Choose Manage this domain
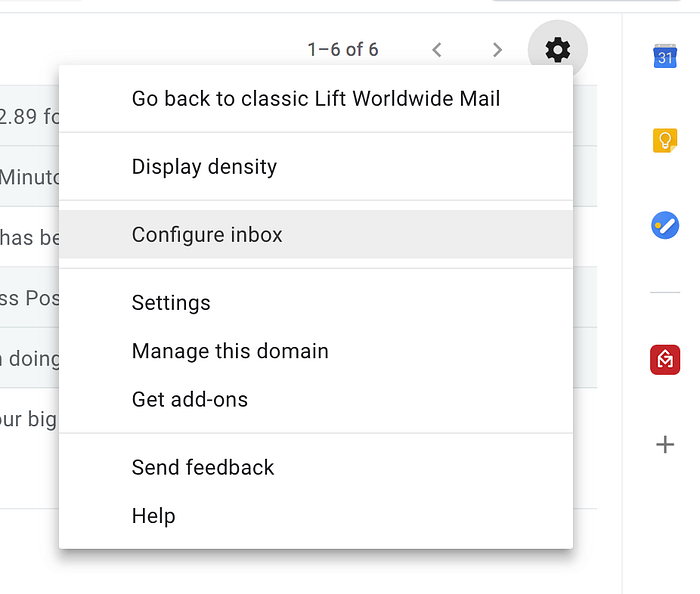The height and width of the screenshot is (594, 700). point(316,351)
